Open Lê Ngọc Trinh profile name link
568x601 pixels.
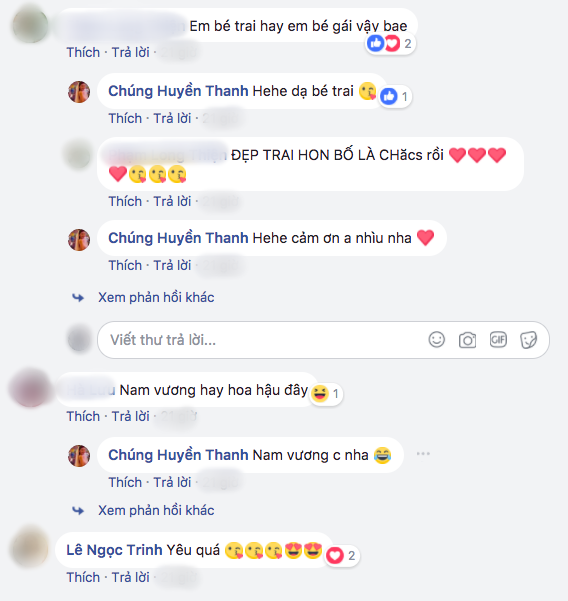114,550
